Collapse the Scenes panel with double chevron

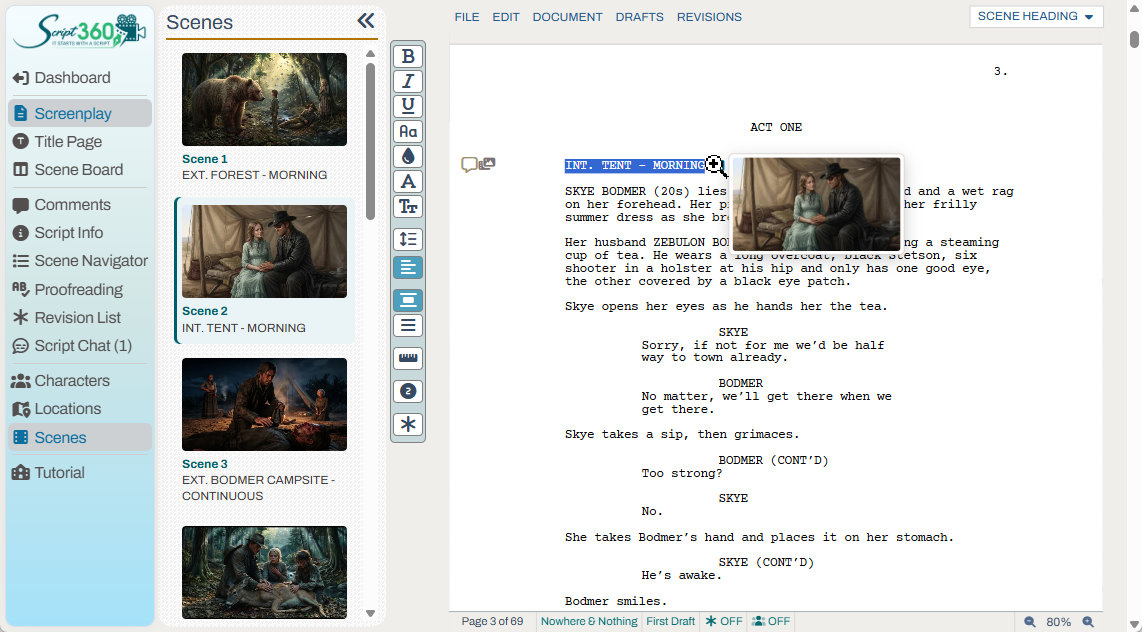(x=366, y=21)
